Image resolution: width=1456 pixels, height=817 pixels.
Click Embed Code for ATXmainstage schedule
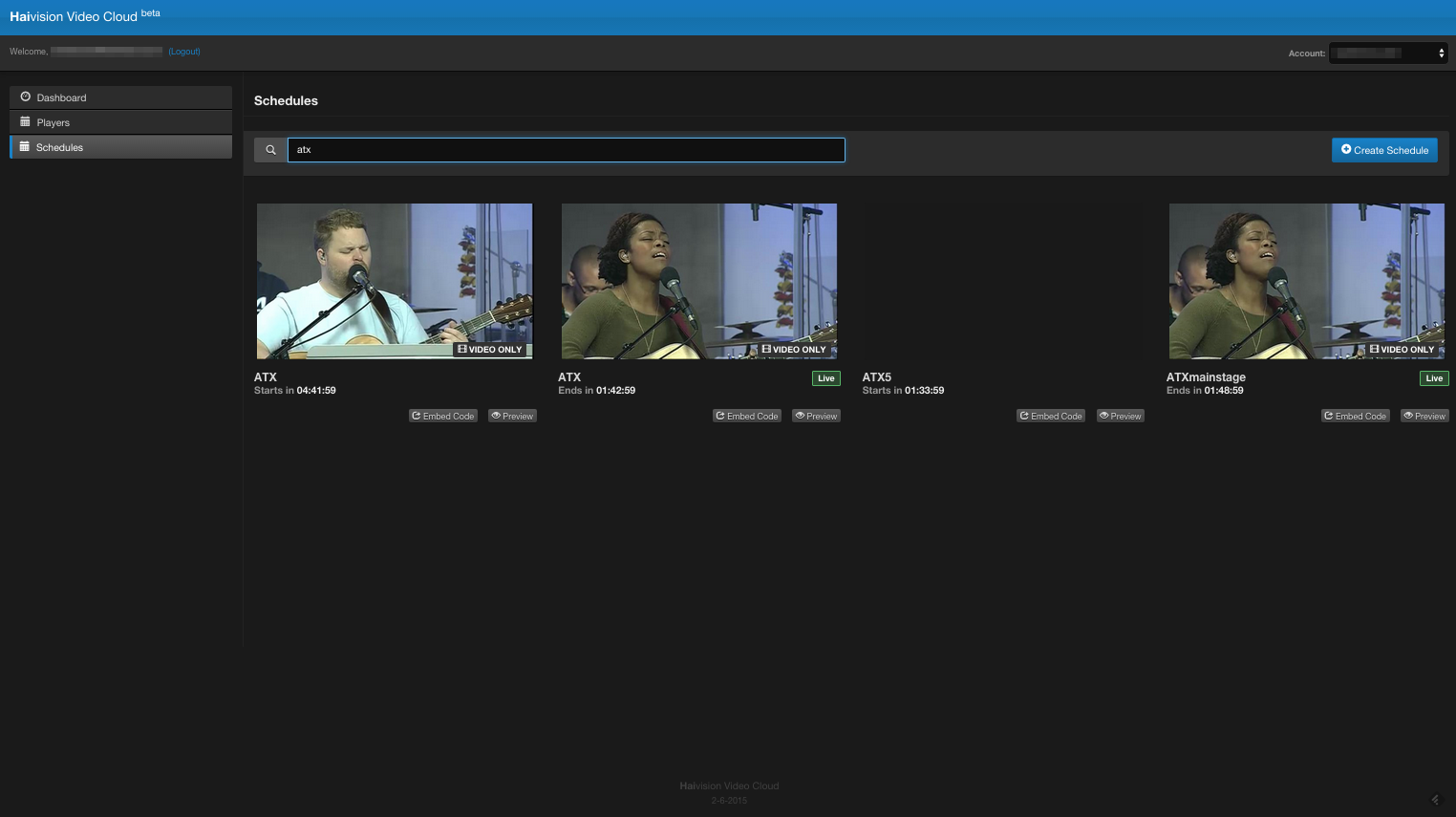pyautogui.click(x=1356, y=416)
